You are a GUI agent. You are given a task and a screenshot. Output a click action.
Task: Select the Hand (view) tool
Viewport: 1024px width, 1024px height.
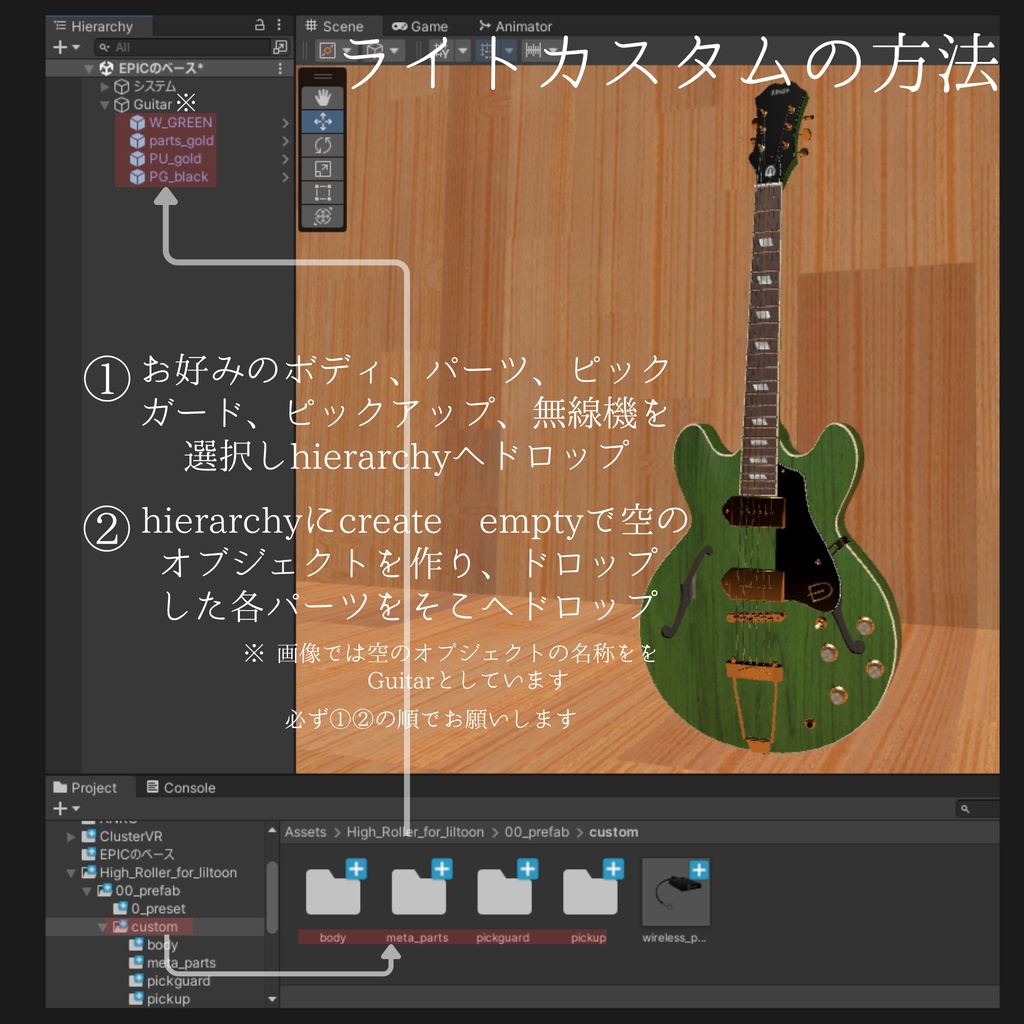click(x=323, y=98)
